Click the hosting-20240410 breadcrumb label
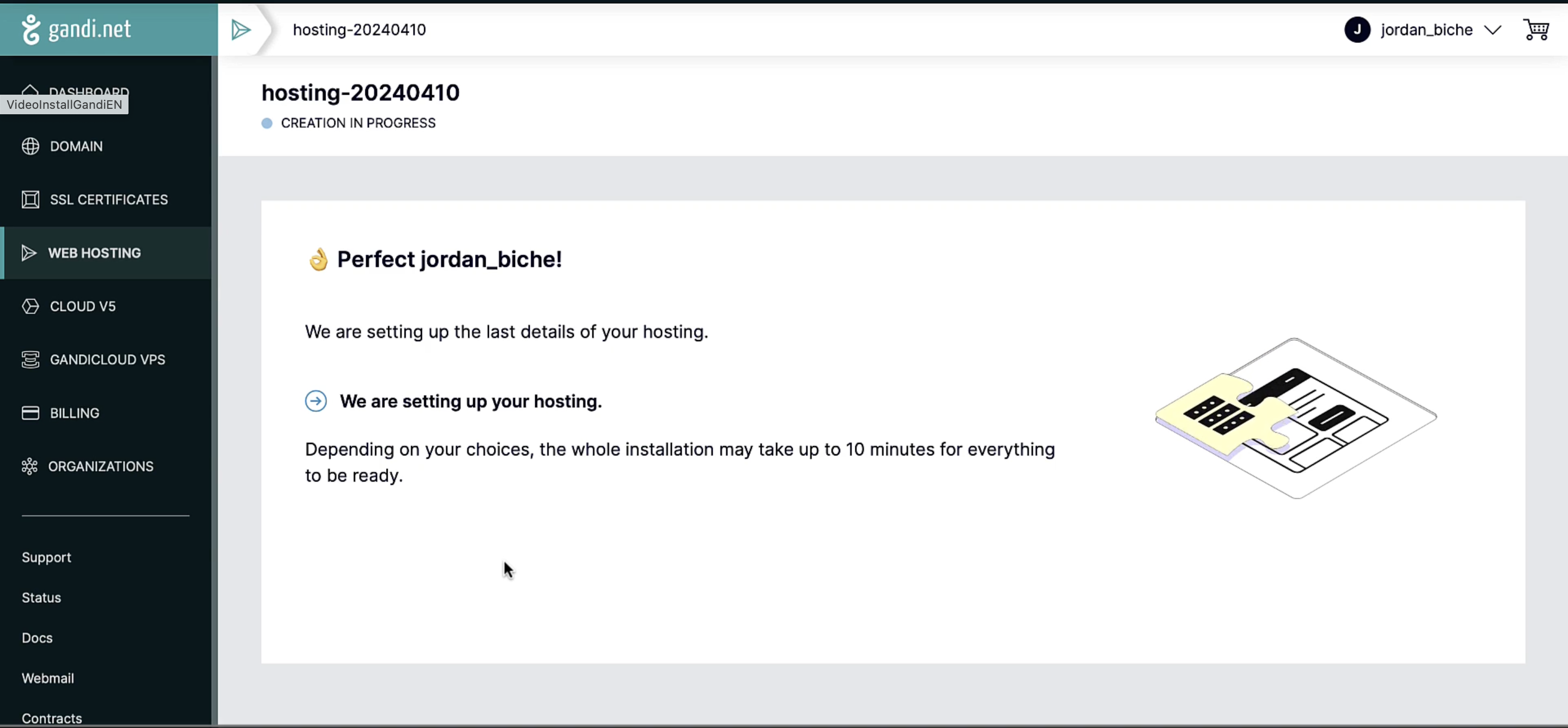The width and height of the screenshot is (1568, 728). click(359, 30)
